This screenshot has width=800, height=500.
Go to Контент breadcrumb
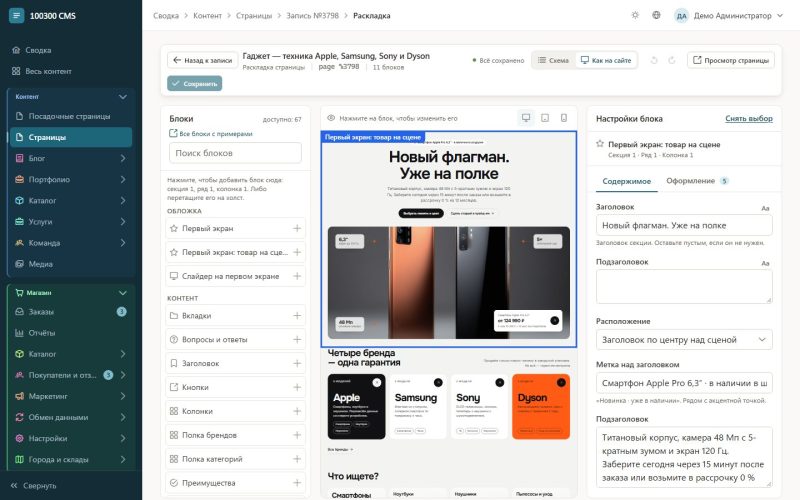(x=207, y=16)
